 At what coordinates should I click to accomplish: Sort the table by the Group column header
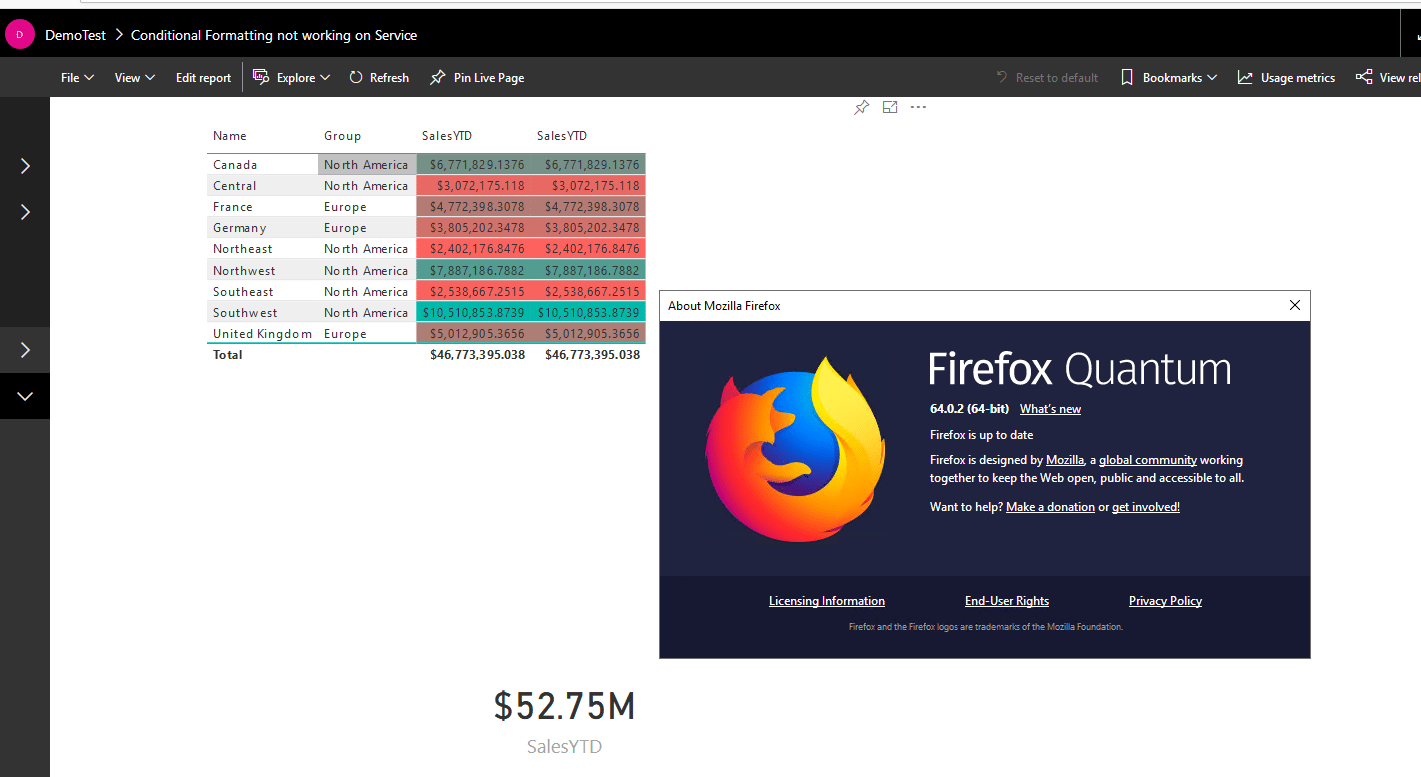[x=342, y=136]
